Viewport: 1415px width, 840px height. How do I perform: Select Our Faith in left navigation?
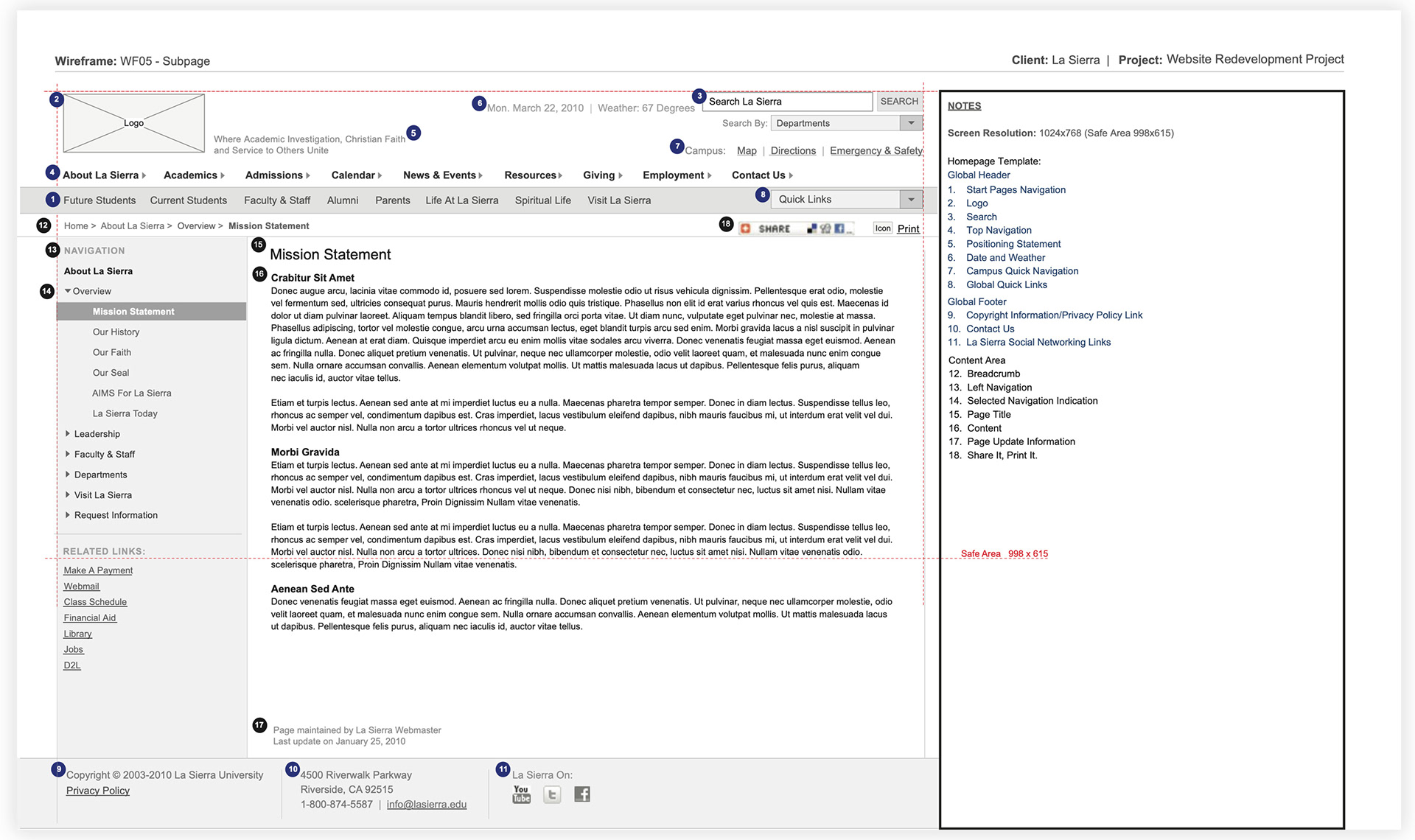click(x=112, y=353)
